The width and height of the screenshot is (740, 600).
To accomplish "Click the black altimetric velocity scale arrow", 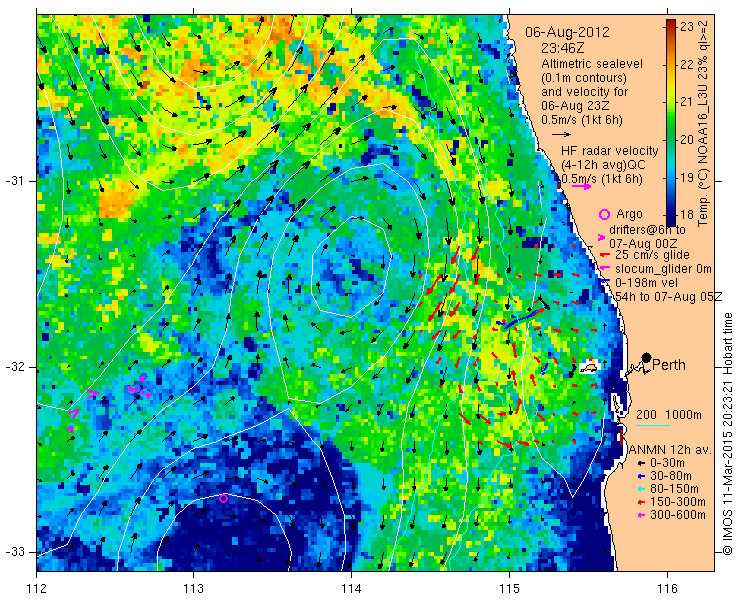I will (561, 135).
